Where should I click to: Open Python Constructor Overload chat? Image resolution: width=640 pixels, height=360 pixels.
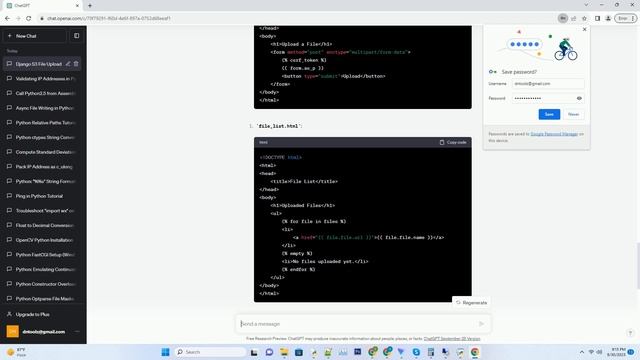(42, 284)
